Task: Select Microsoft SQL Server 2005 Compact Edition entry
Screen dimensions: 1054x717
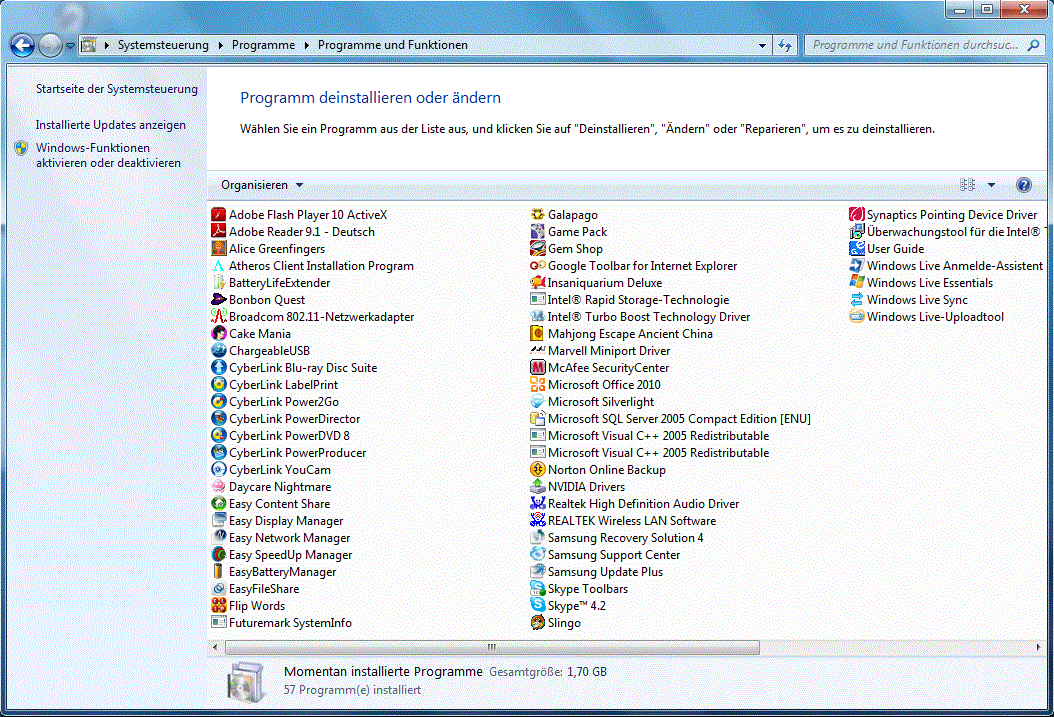Action: point(670,419)
